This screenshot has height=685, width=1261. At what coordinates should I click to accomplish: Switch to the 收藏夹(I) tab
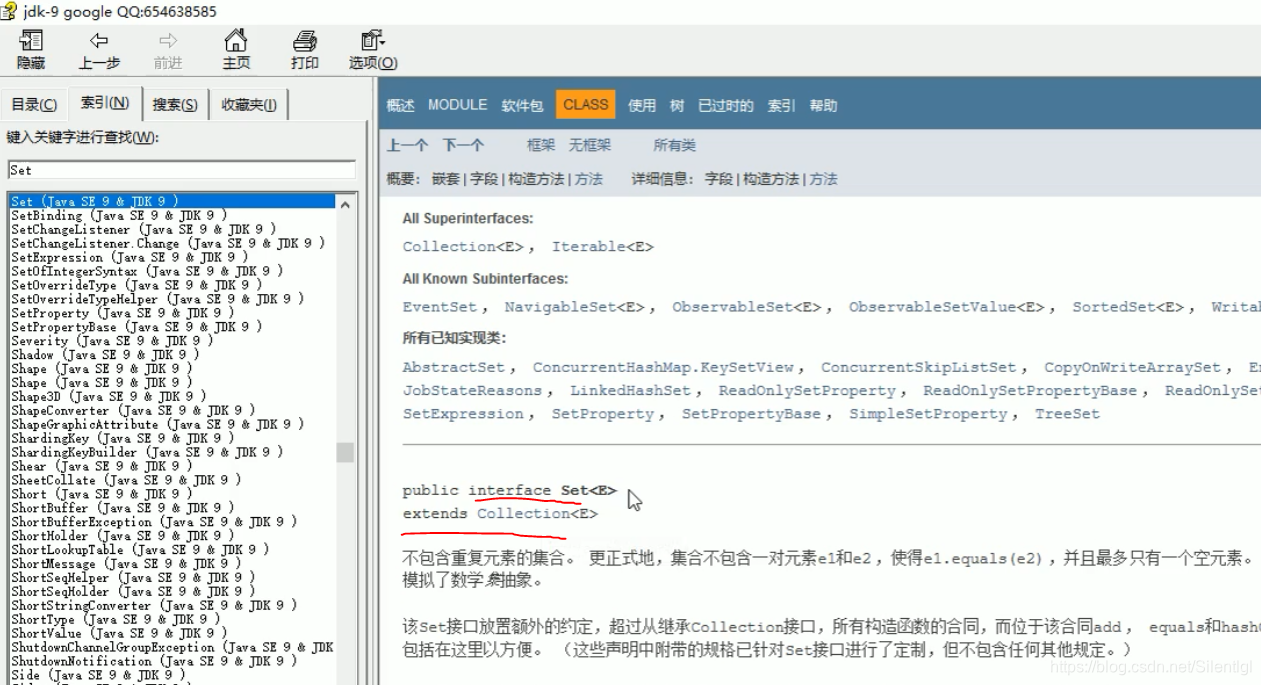[x=249, y=104]
